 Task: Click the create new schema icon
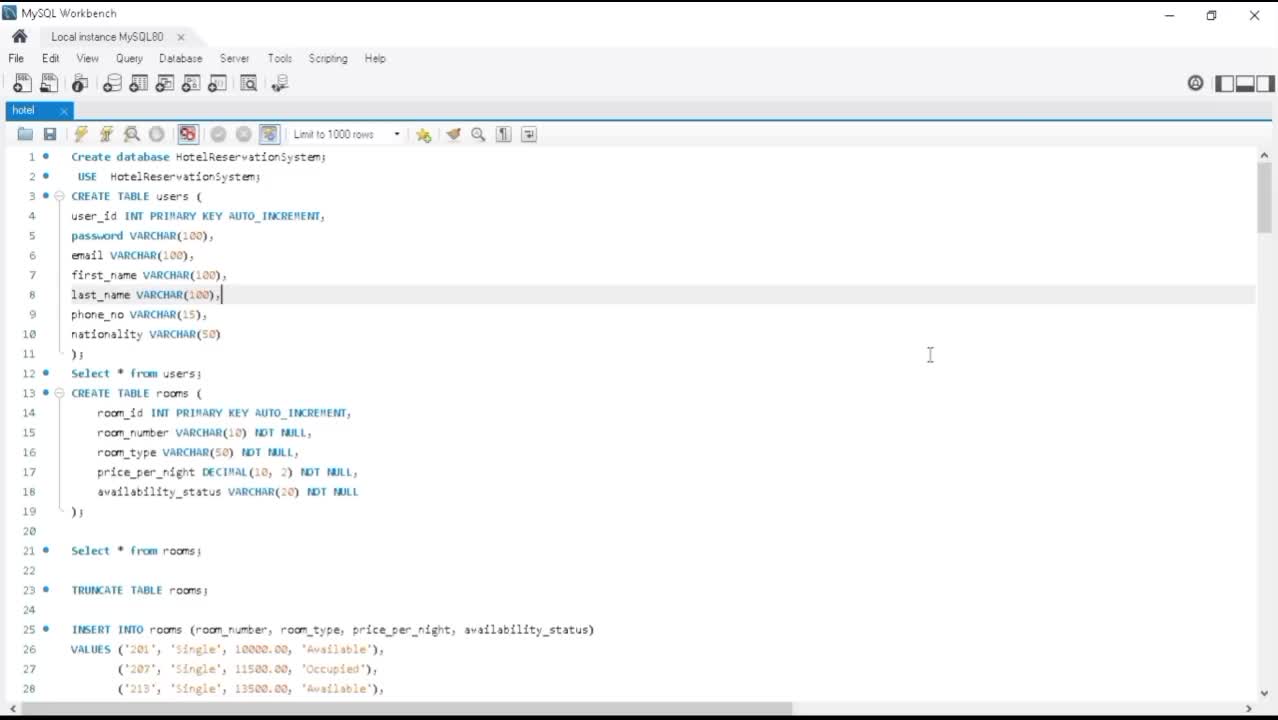[x=112, y=84]
